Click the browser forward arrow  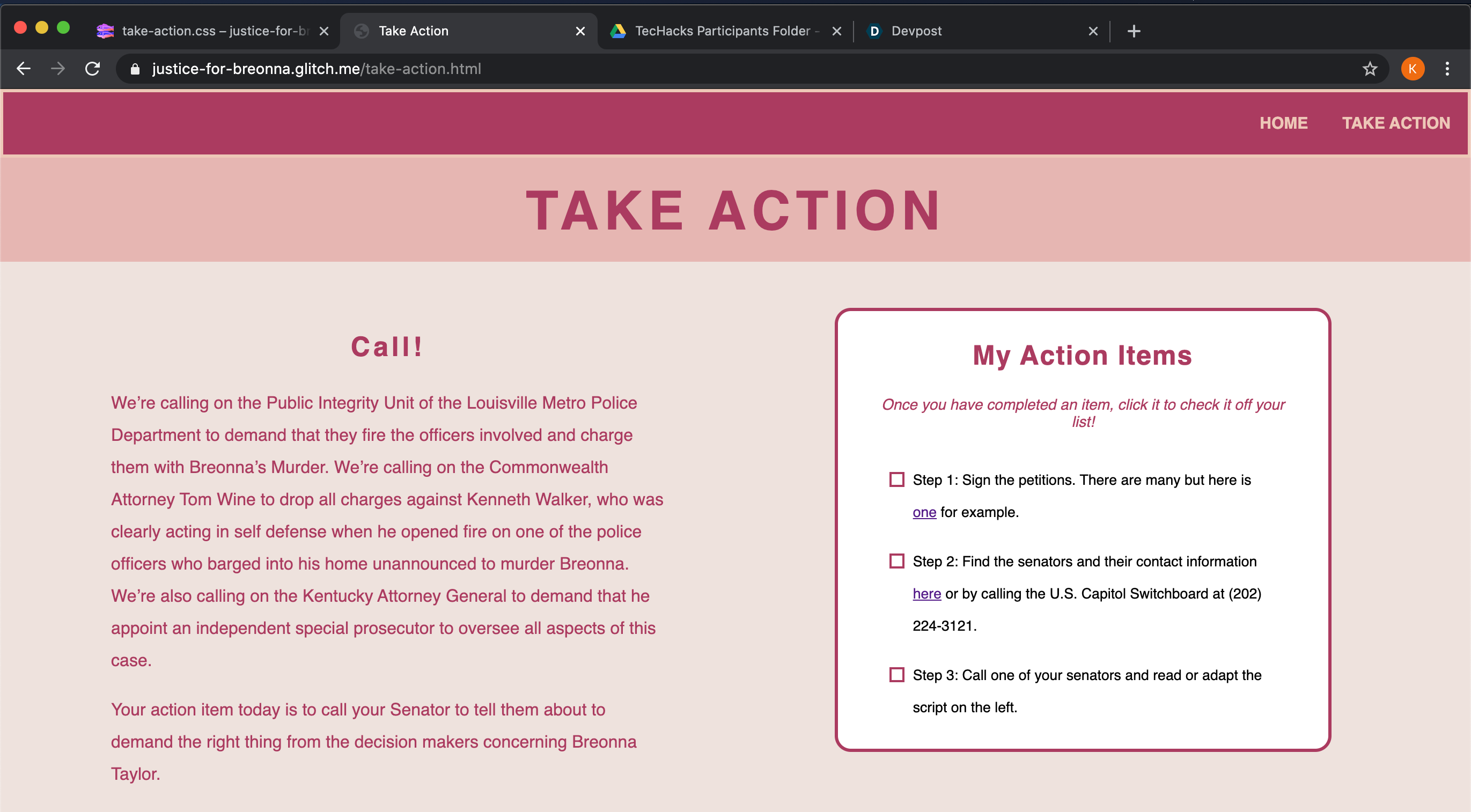tap(58, 69)
